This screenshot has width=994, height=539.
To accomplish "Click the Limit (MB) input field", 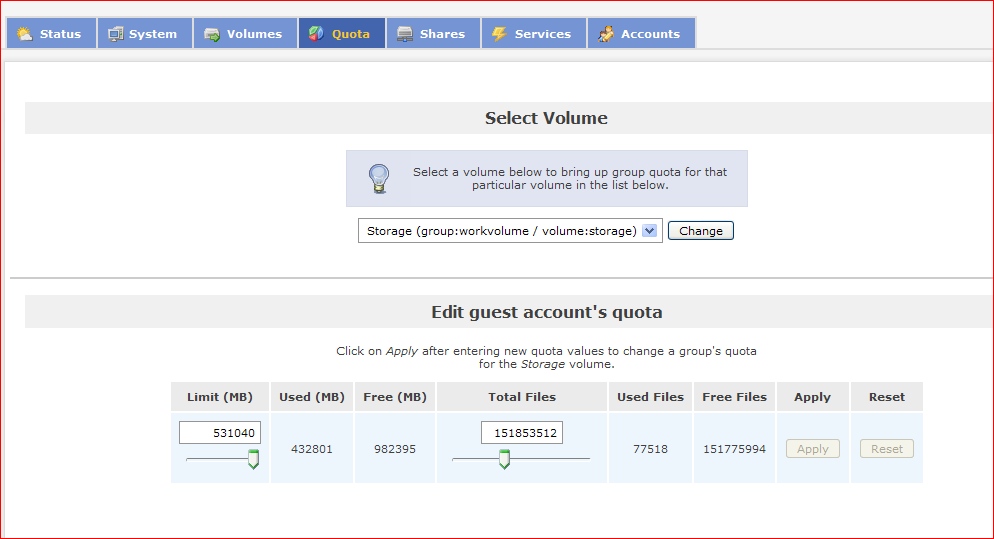I will (x=220, y=432).
